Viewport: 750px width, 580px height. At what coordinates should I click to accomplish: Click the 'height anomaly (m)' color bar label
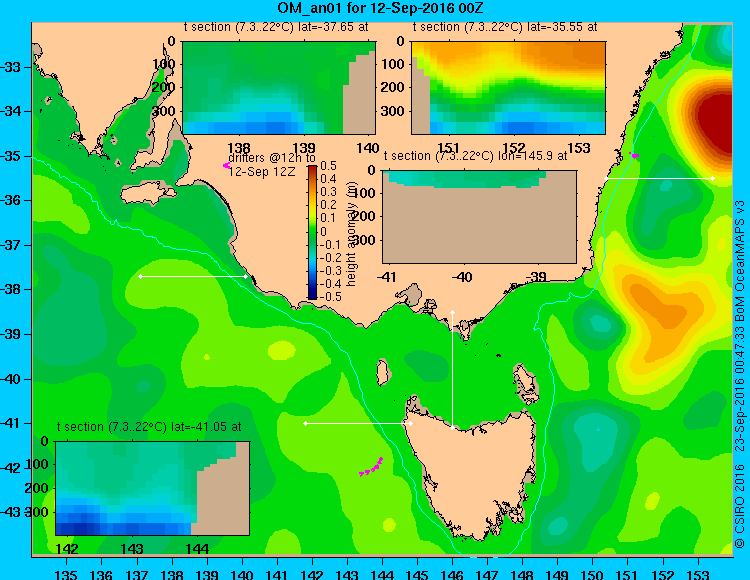click(352, 235)
